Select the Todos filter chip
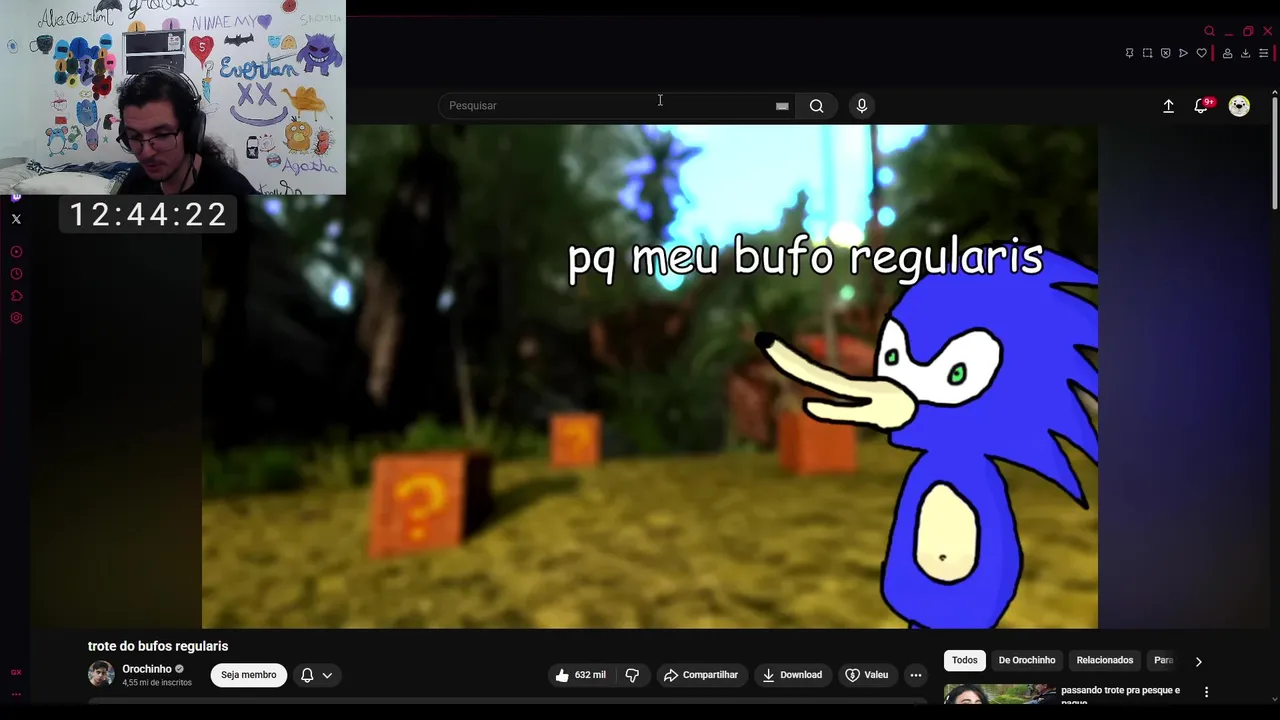Screen dimensions: 1280x720 pos(965,660)
